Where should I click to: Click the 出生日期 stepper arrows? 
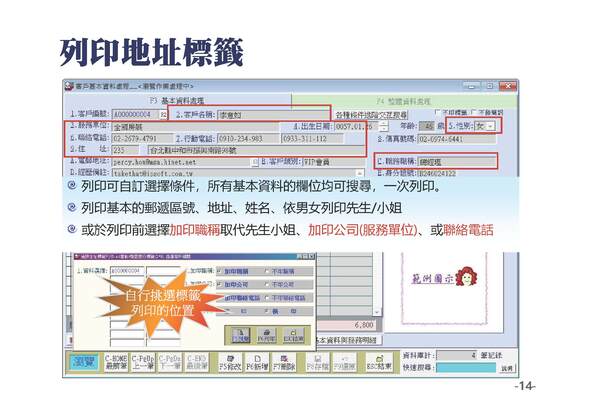383,126
